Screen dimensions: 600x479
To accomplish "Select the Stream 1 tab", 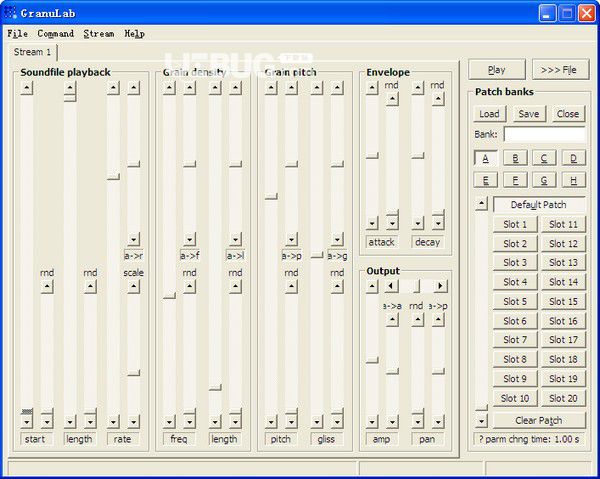I will pyautogui.click(x=32, y=52).
